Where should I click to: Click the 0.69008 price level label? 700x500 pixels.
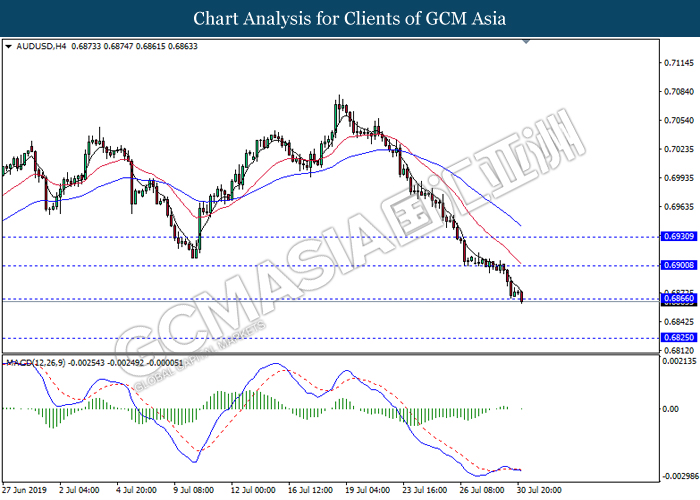pyautogui.click(x=679, y=265)
